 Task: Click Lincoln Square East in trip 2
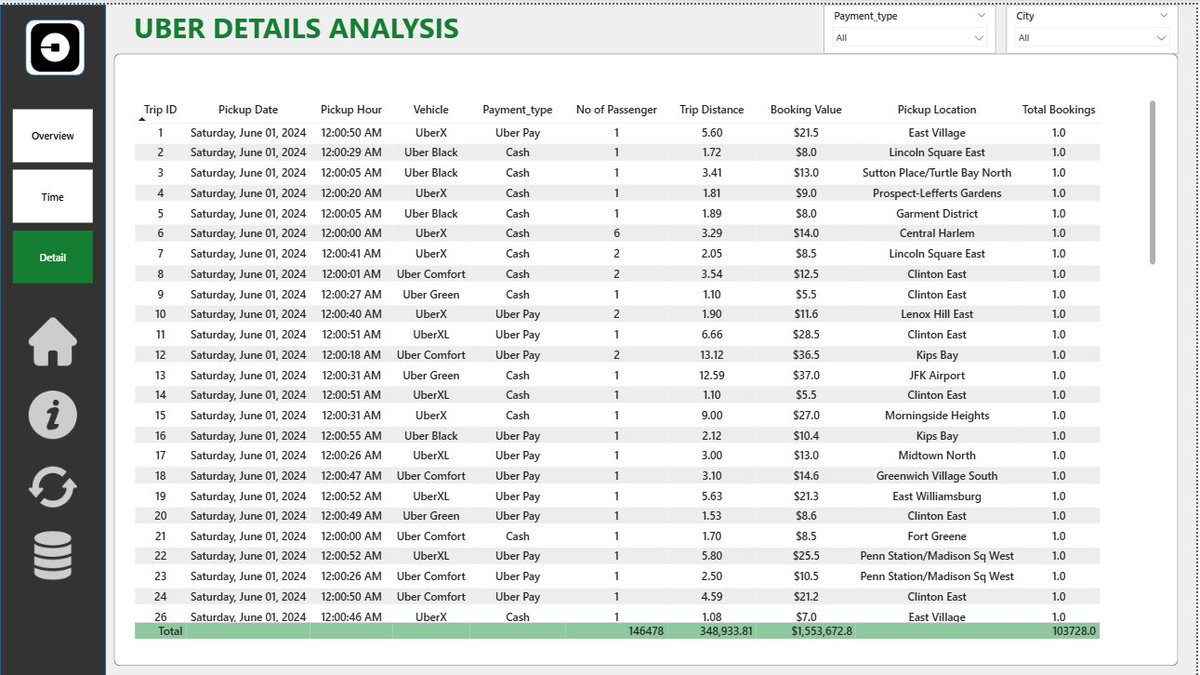coord(937,153)
